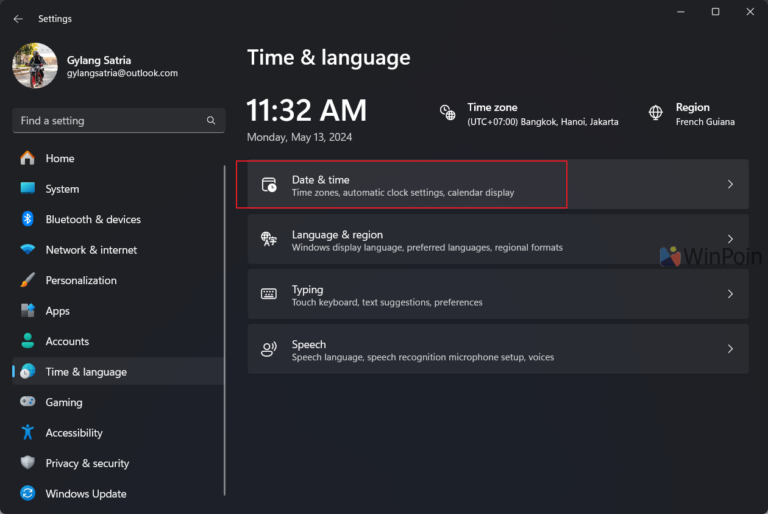Image resolution: width=768 pixels, height=514 pixels.
Task: Click the Time zone label at top
Action: point(492,107)
